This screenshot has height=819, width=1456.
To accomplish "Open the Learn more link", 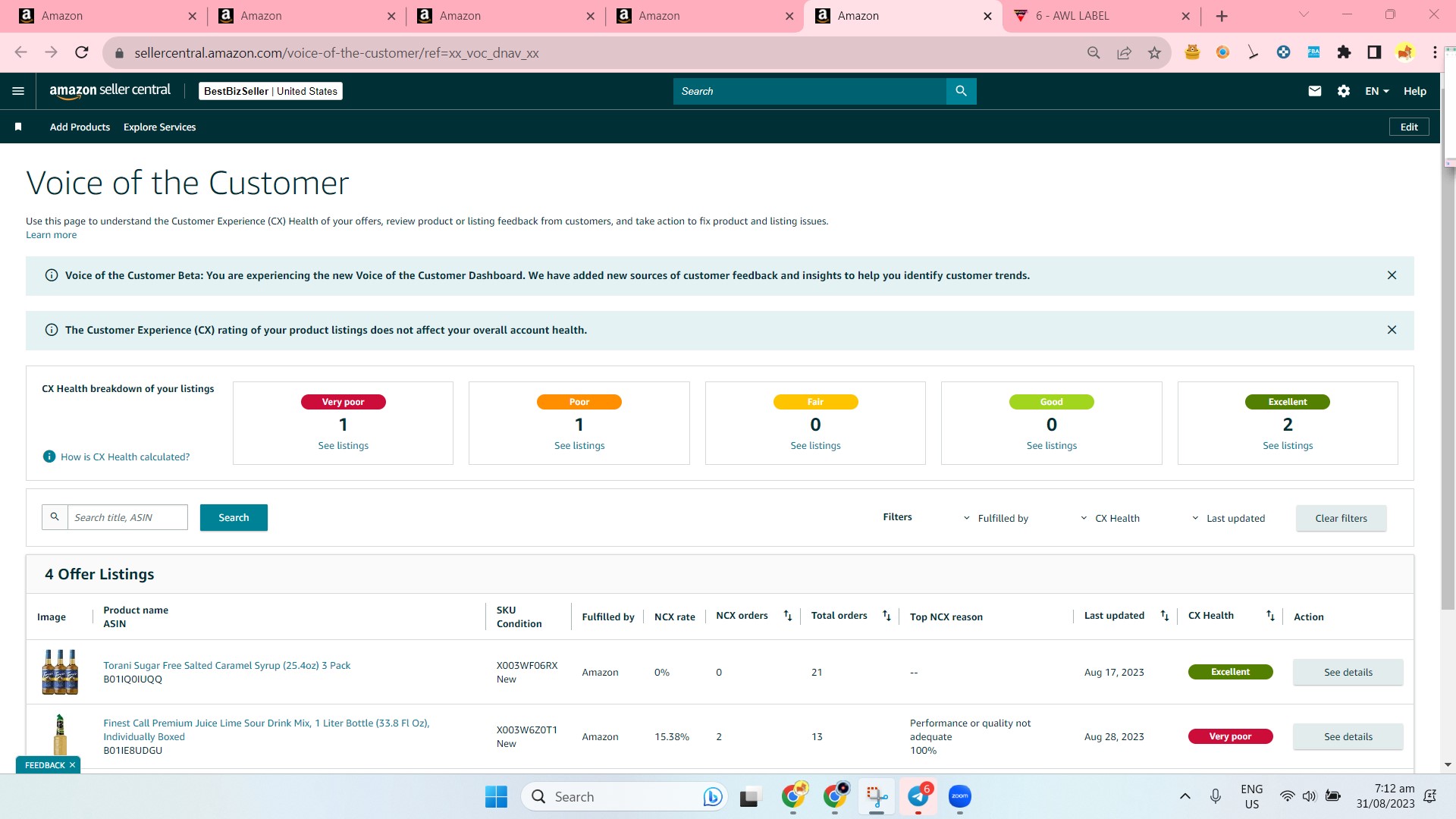I will pos(51,235).
